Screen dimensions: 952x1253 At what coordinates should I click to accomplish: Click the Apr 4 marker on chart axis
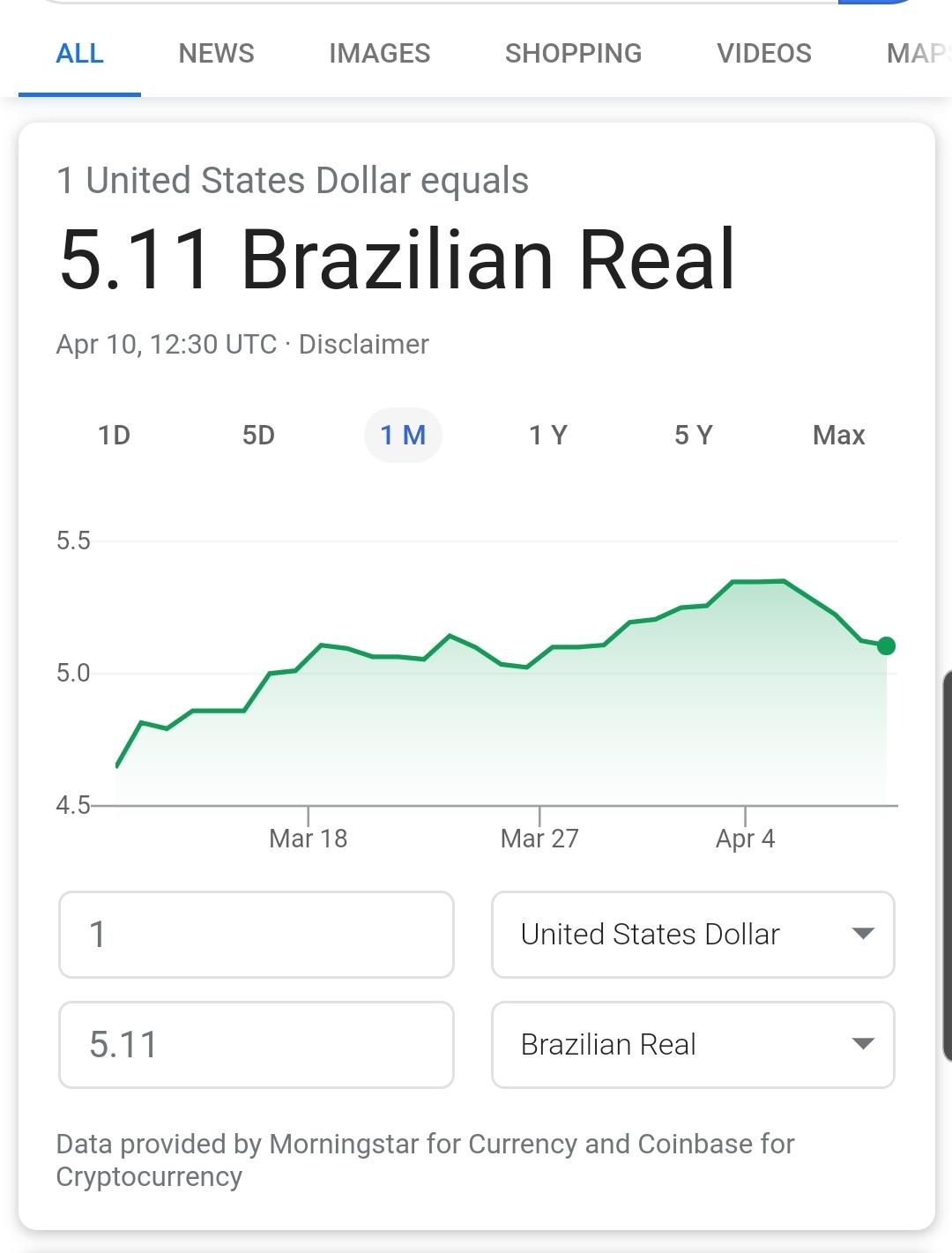point(745,838)
